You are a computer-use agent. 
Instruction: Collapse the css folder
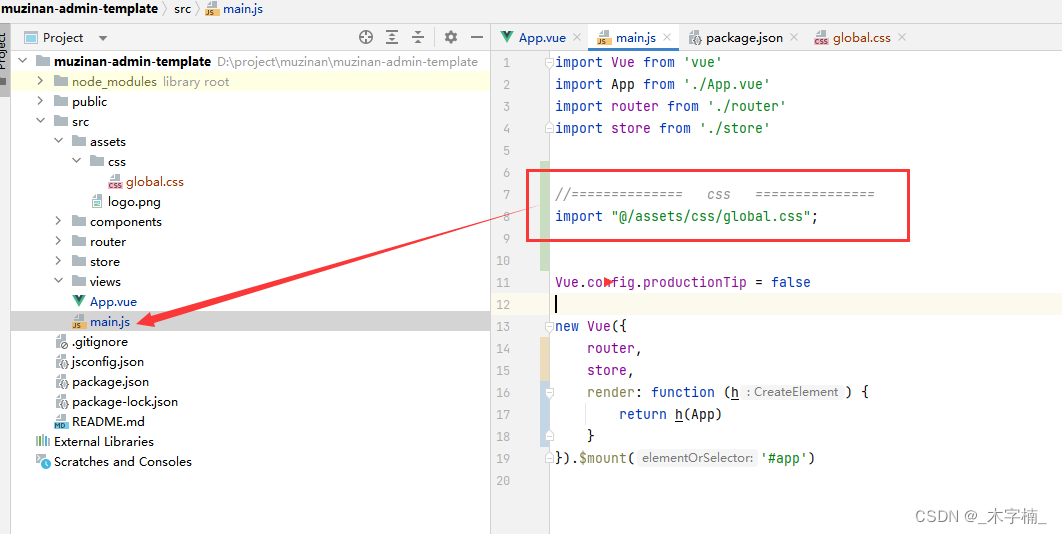click(x=77, y=161)
